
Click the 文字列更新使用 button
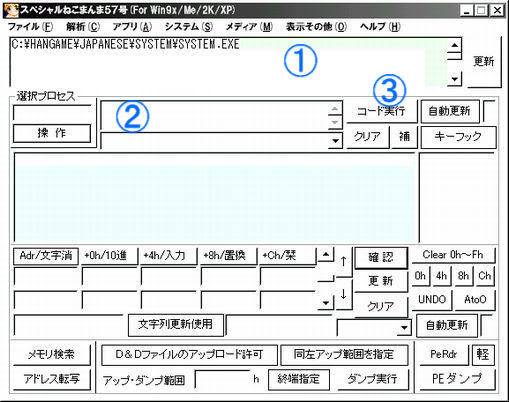tap(175, 324)
